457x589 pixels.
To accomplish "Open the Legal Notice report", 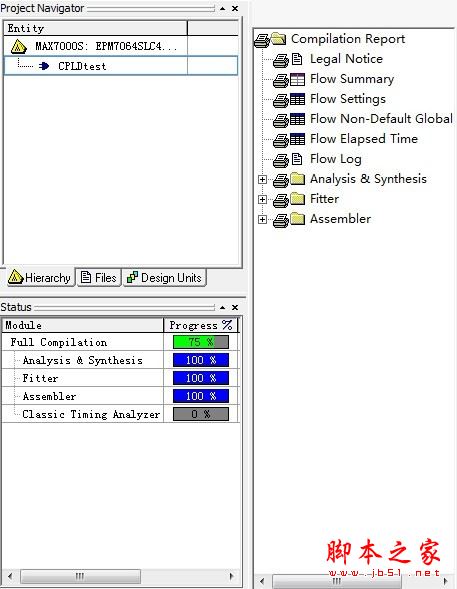I will coord(346,59).
